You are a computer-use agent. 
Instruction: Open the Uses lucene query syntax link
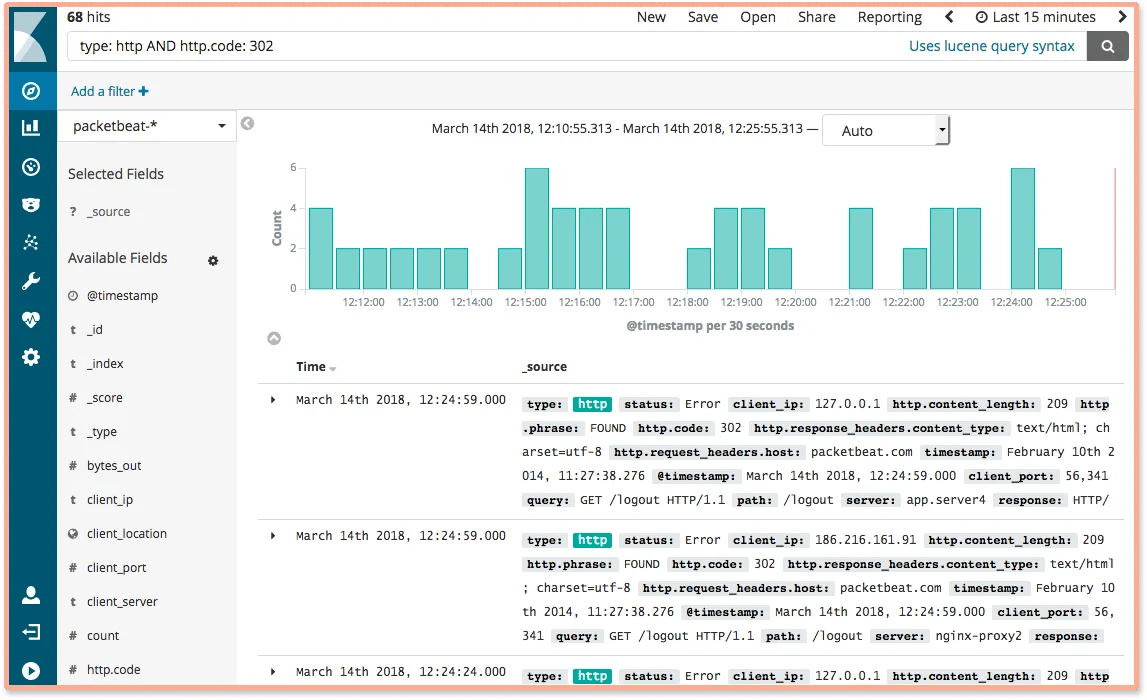(x=992, y=46)
